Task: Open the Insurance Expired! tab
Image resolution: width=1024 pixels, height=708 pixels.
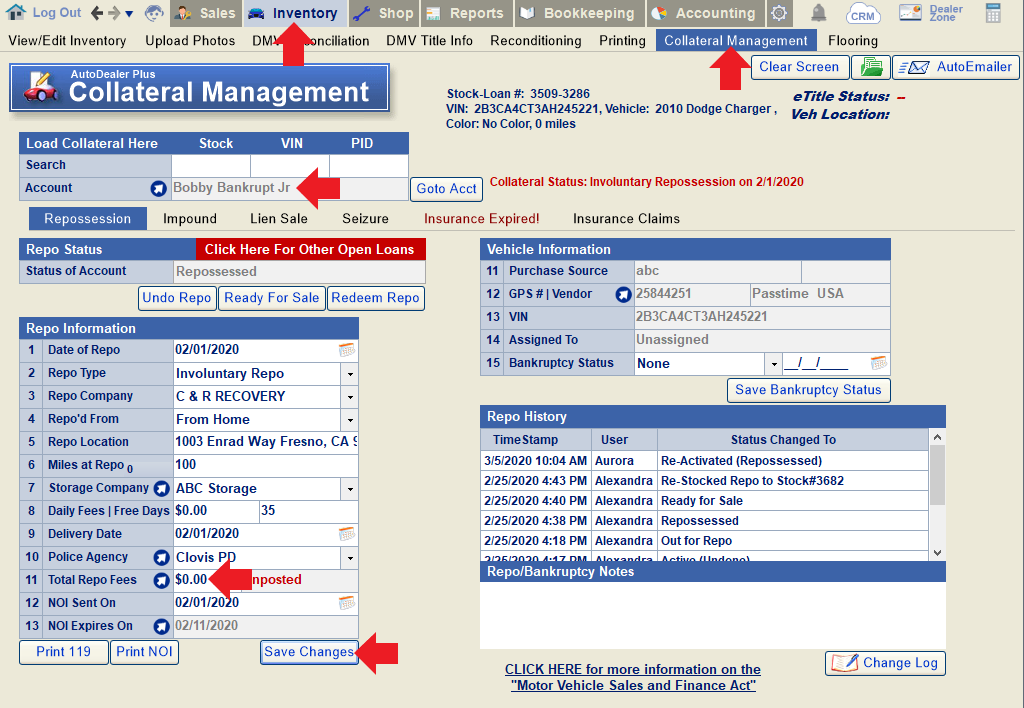Action: click(481, 219)
